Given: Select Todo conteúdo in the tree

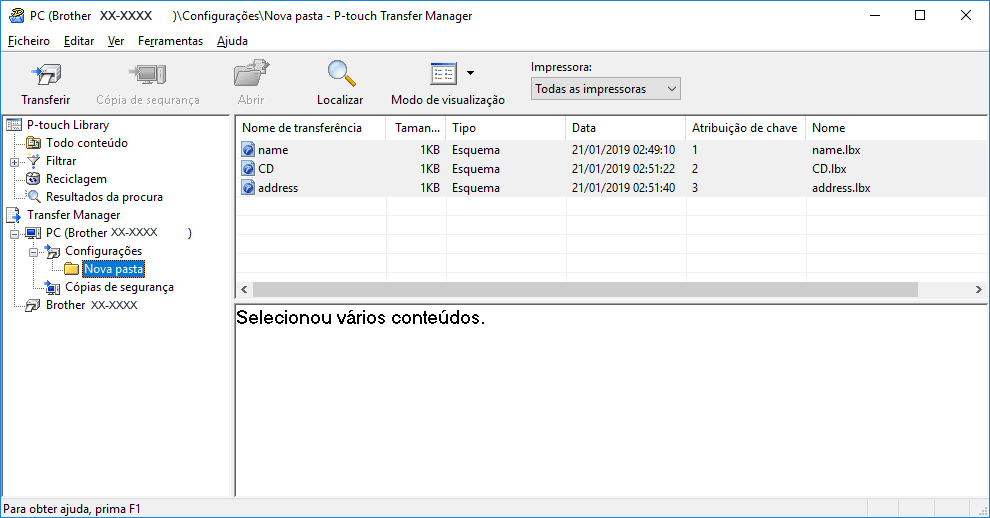Looking at the screenshot, I should [86, 143].
